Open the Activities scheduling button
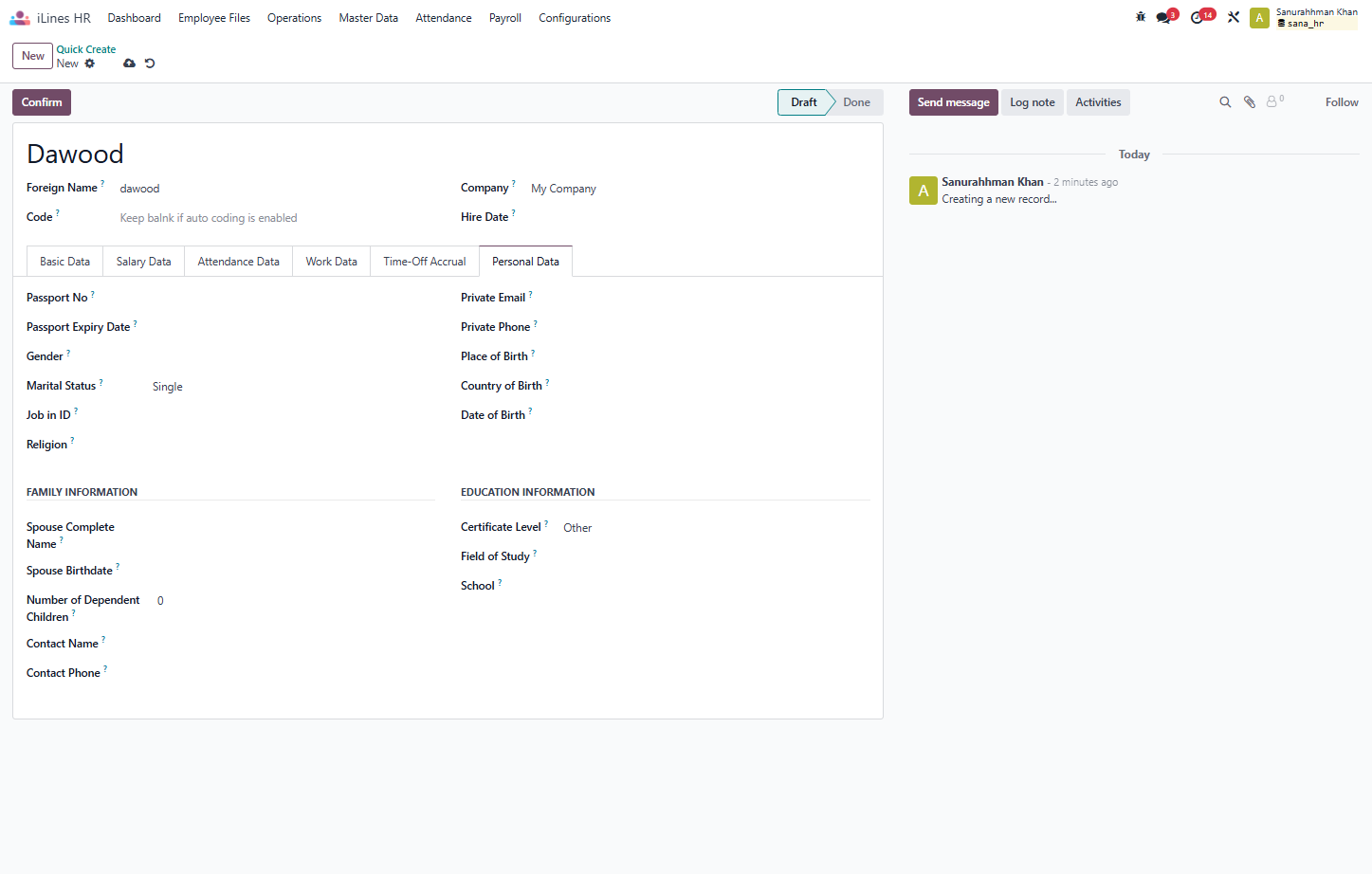The height and width of the screenshot is (874, 1372). (x=1098, y=102)
